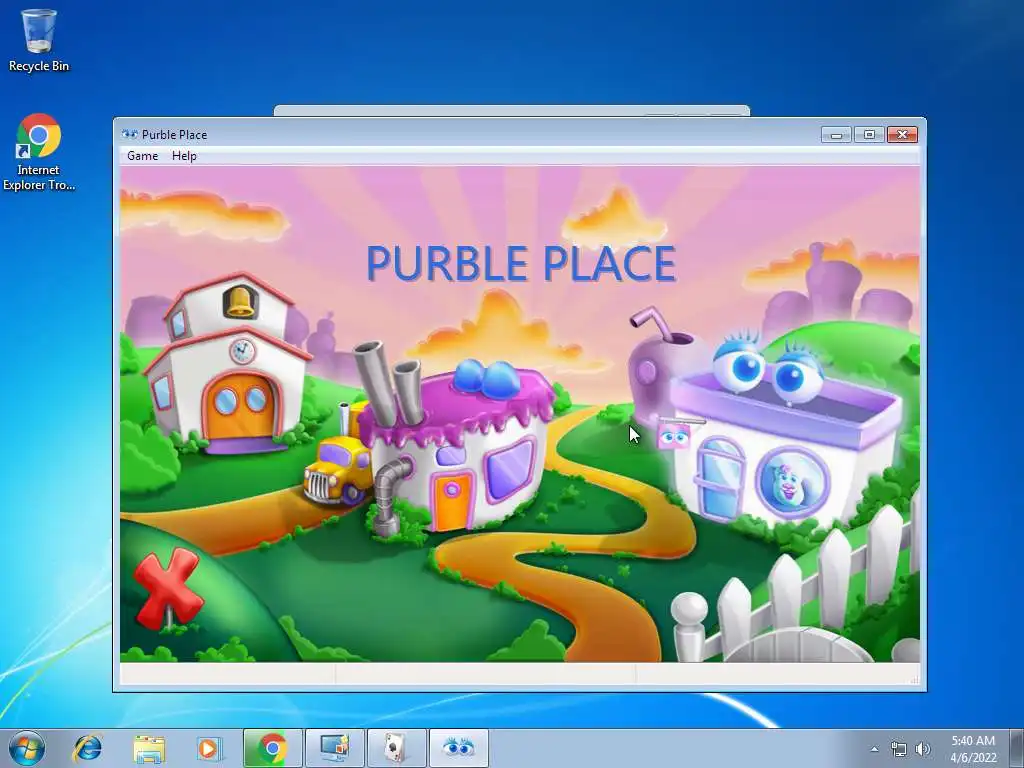Image resolution: width=1024 pixels, height=768 pixels.
Task: Open the network tray icon
Action: pos(899,749)
